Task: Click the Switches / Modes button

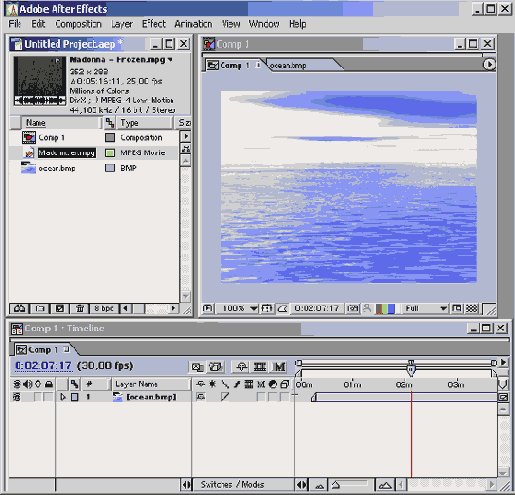Action: (x=232, y=484)
